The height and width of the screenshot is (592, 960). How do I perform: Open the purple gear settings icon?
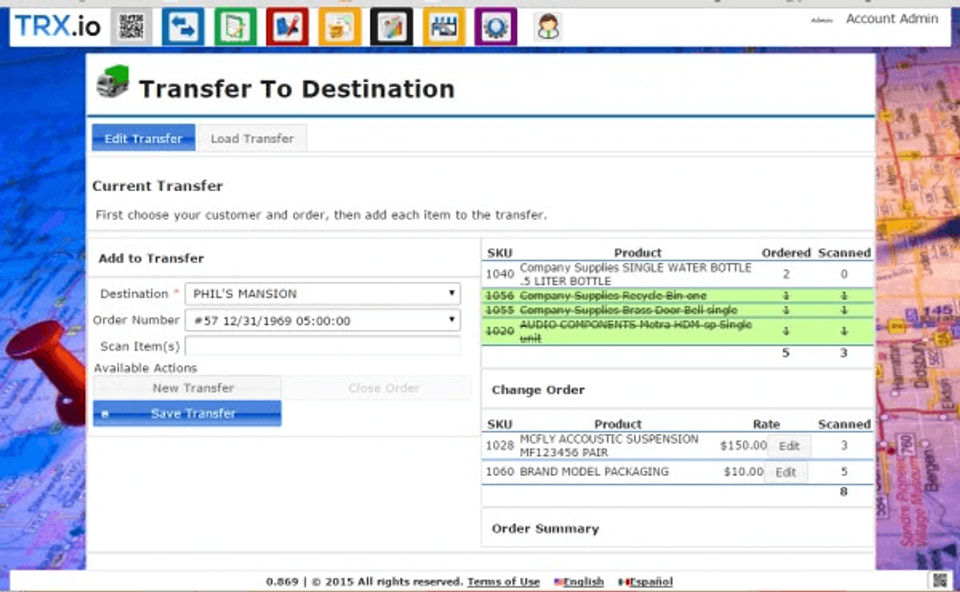[496, 27]
